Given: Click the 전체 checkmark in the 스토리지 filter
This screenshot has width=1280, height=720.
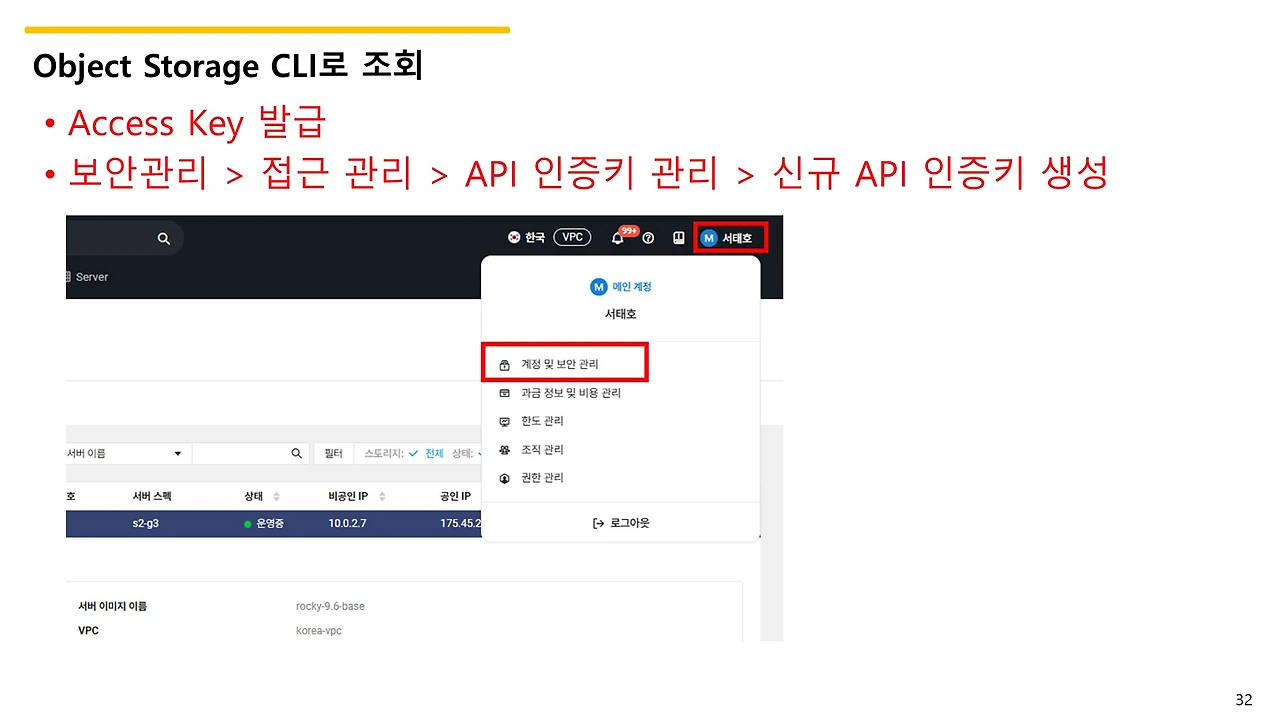Looking at the screenshot, I should click(414, 452).
